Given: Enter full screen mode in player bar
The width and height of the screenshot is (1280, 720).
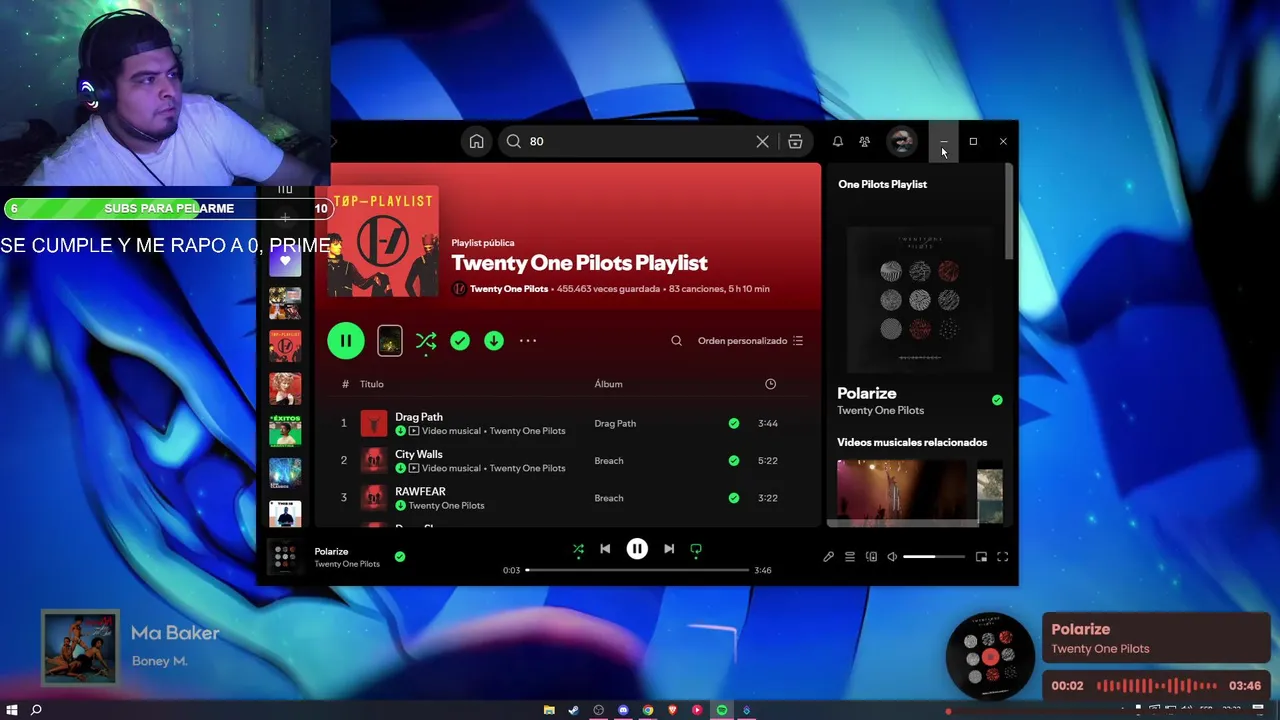Looking at the screenshot, I should click(1003, 557).
